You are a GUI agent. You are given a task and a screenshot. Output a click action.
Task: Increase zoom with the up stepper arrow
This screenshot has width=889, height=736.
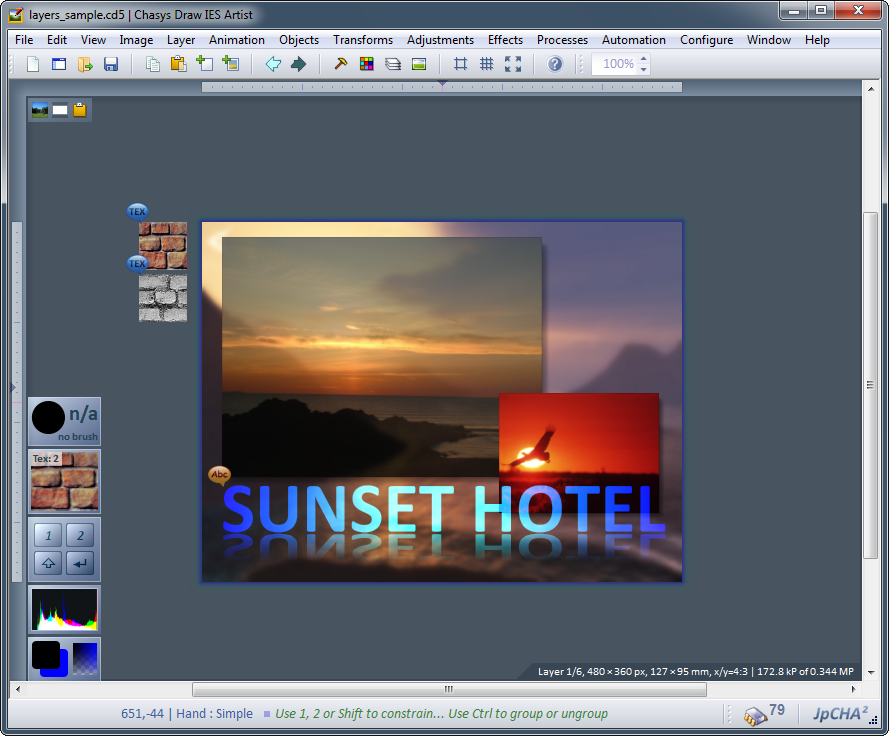click(x=643, y=59)
